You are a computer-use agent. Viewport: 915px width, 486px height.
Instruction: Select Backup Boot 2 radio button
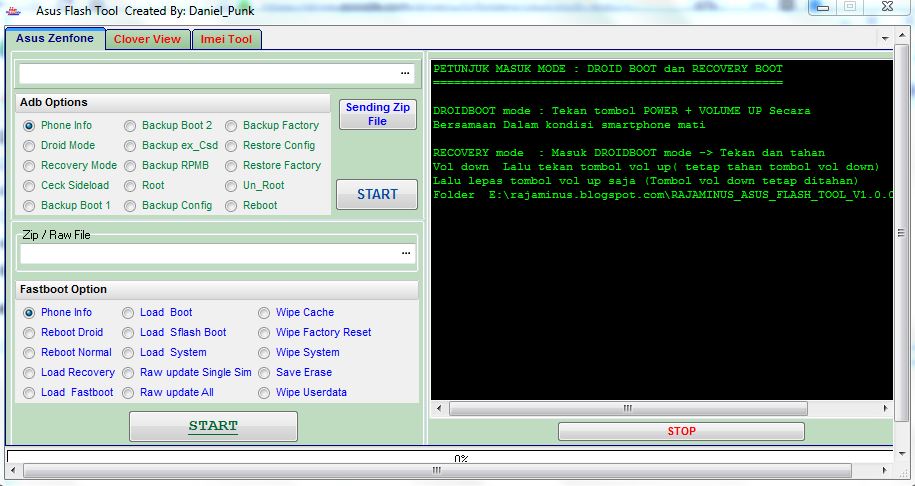point(130,125)
